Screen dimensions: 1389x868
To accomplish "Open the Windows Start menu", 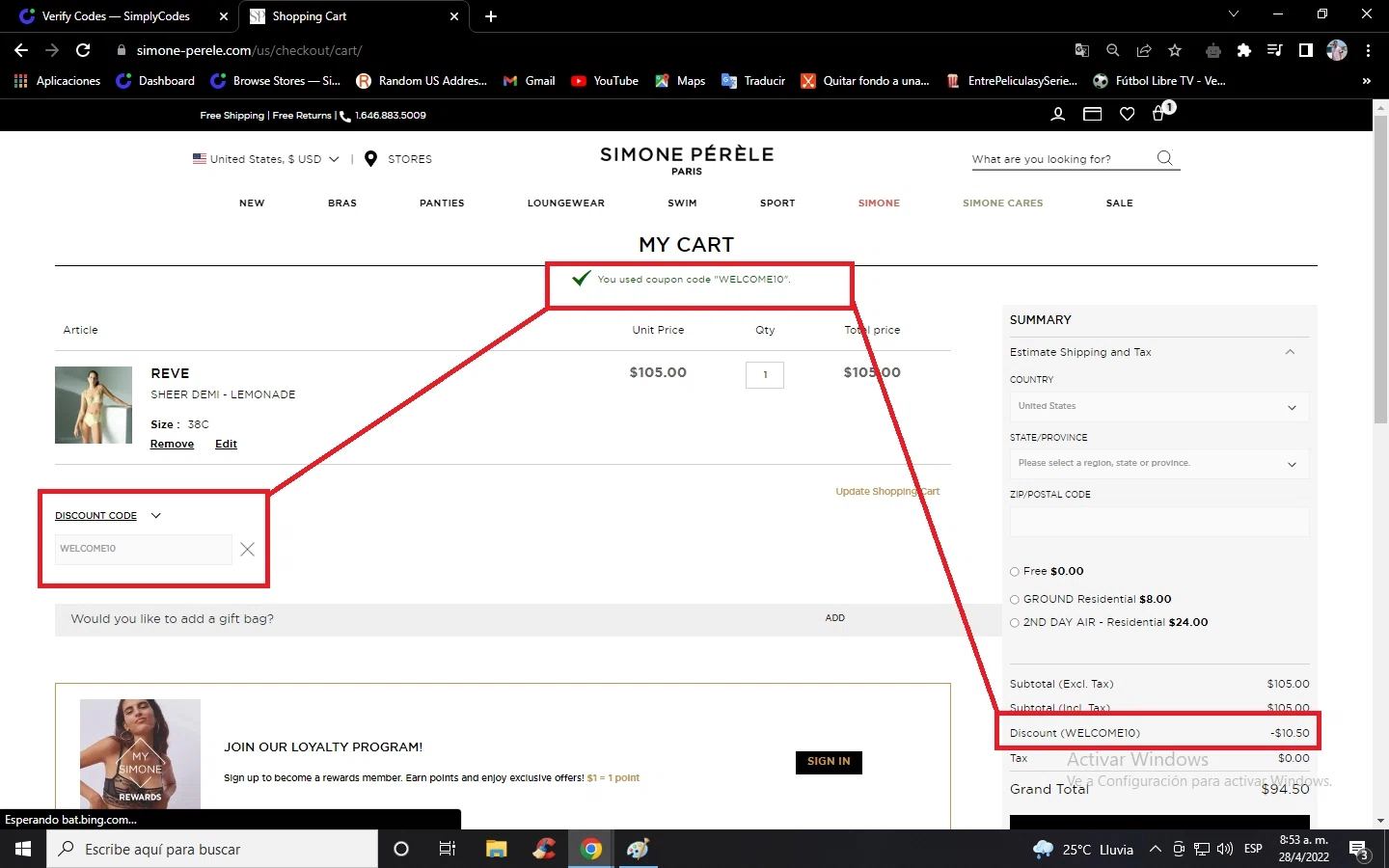I will pyautogui.click(x=23, y=849).
